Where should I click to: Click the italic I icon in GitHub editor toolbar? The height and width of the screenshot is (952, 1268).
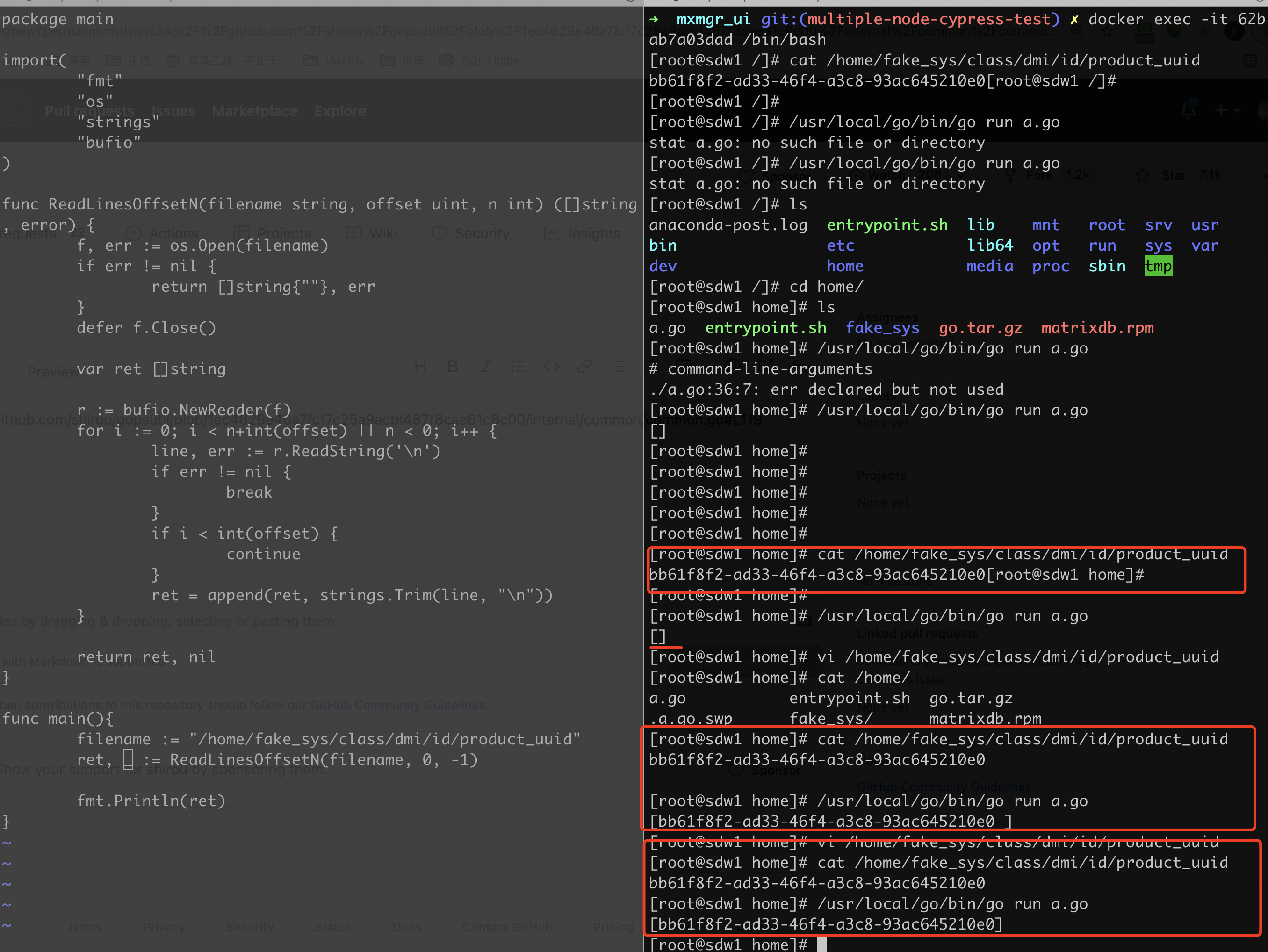point(485,367)
